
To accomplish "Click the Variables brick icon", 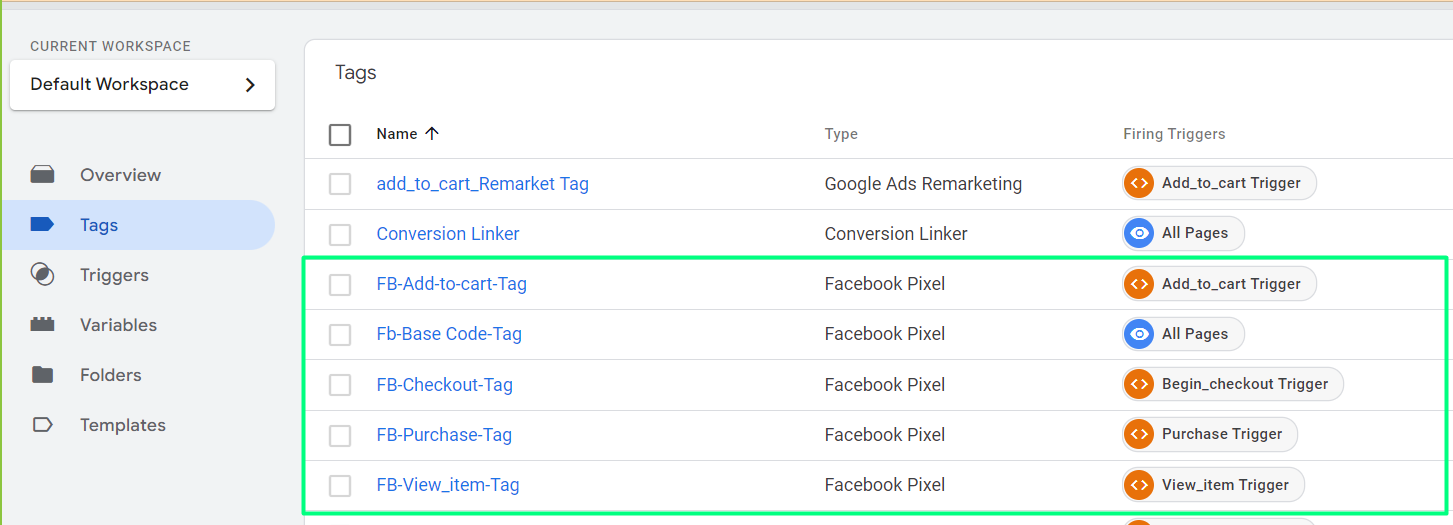I will (x=42, y=324).
